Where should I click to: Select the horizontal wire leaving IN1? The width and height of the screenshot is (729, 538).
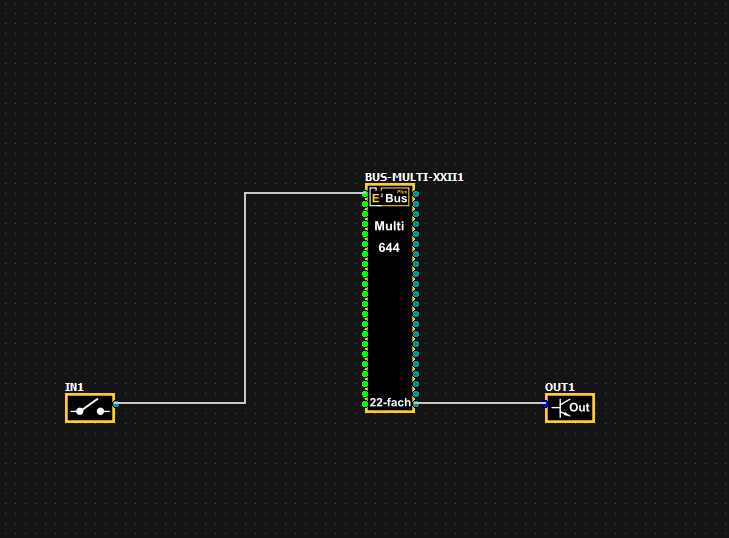click(x=180, y=403)
